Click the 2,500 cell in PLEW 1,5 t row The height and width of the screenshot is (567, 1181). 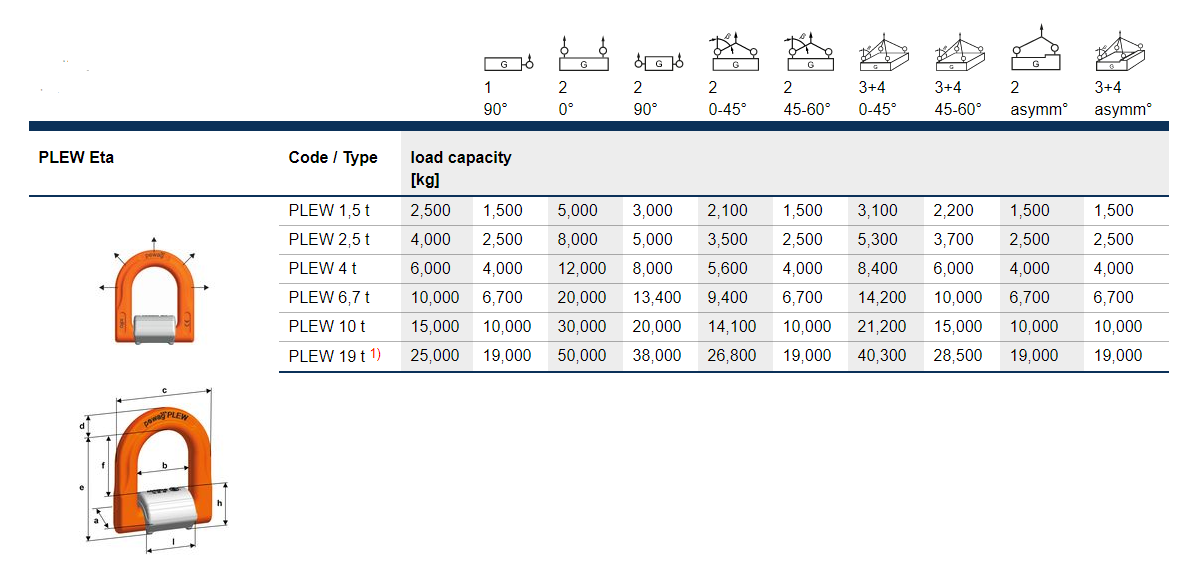431,211
